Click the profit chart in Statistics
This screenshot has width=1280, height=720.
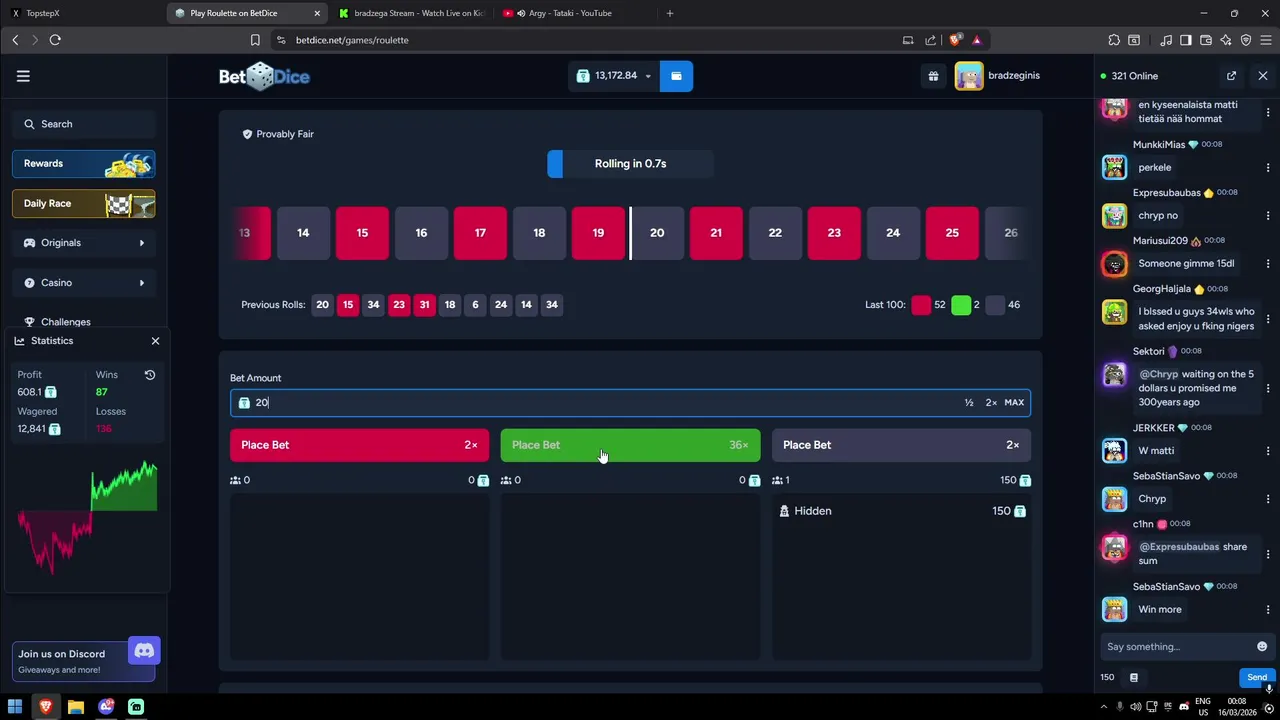click(x=87, y=517)
